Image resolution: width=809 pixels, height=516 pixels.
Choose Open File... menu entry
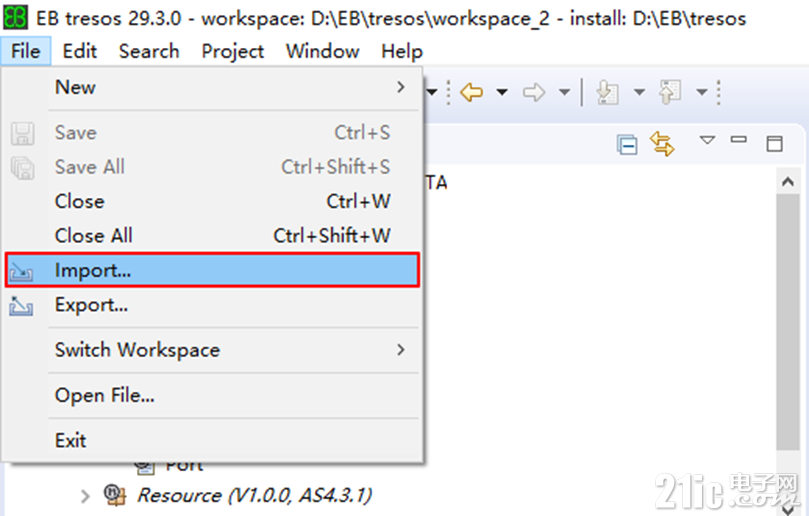point(212,395)
